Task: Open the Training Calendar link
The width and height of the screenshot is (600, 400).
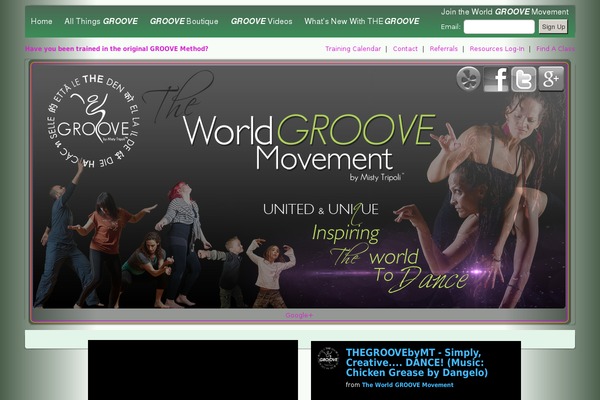Action: coord(353,49)
